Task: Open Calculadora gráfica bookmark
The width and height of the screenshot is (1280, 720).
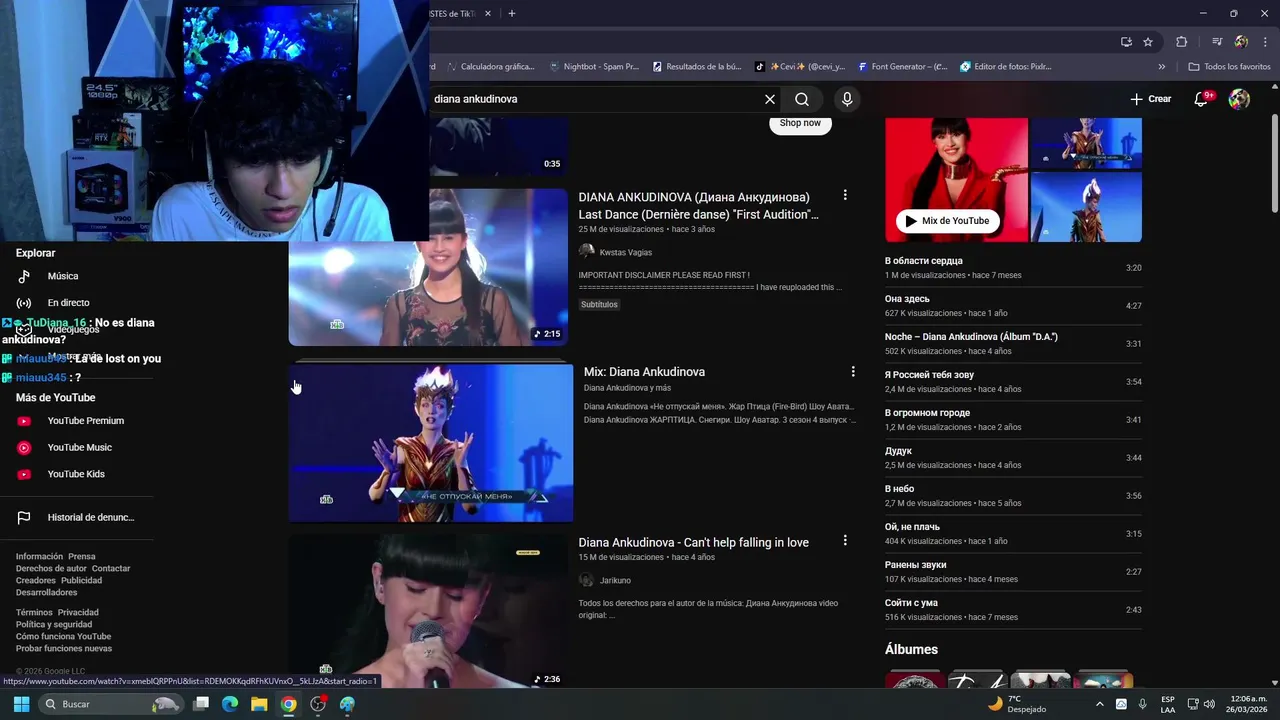Action: [x=490, y=67]
